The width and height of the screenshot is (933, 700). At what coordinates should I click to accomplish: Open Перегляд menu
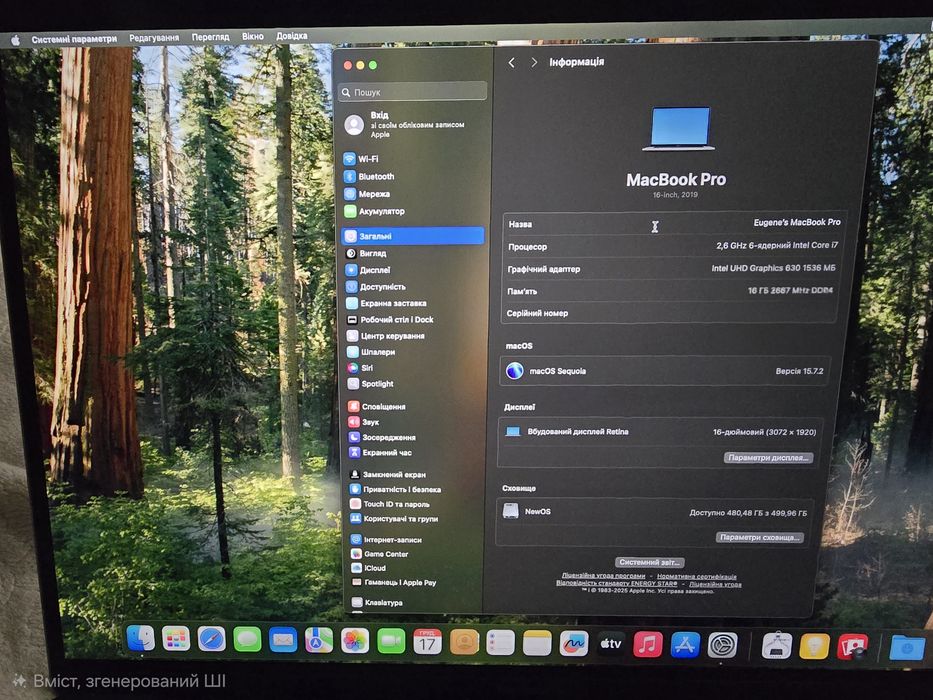[x=210, y=37]
